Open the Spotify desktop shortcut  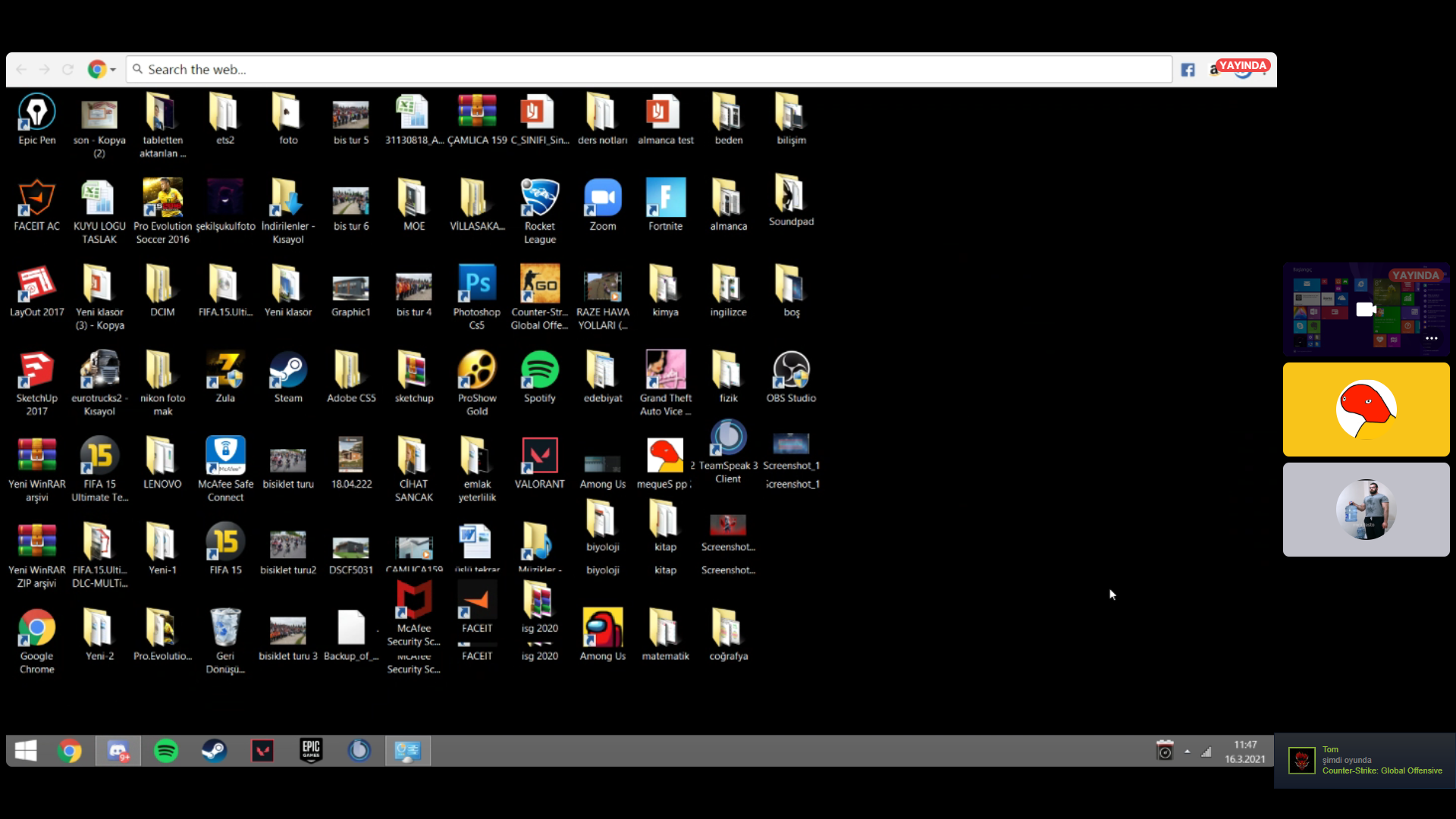click(539, 371)
